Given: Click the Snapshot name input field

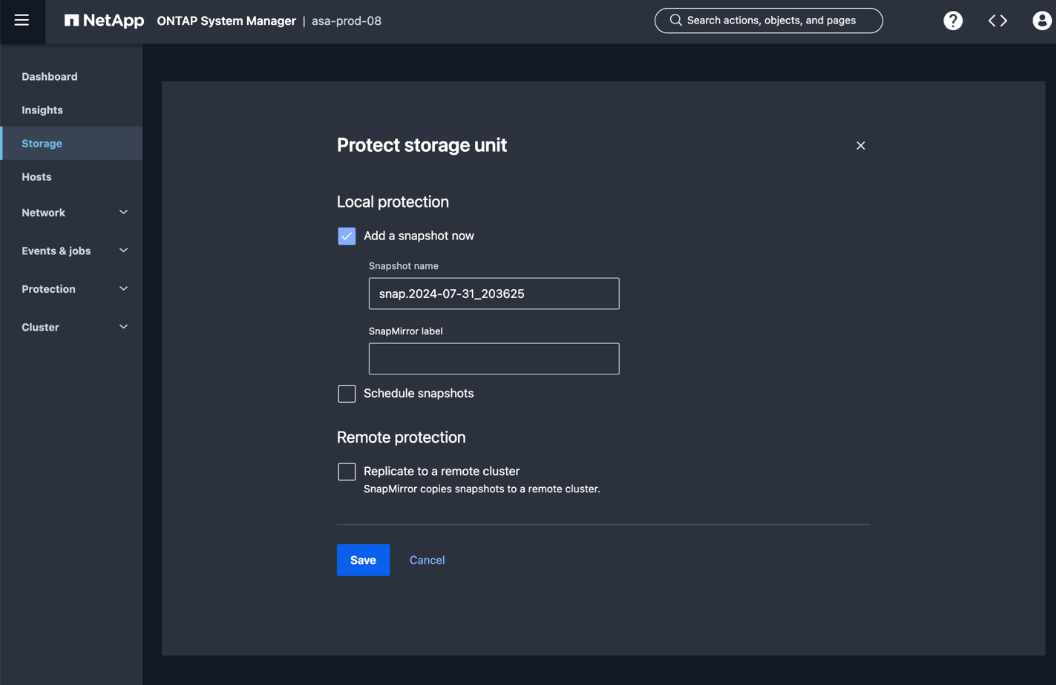Looking at the screenshot, I should 494,294.
